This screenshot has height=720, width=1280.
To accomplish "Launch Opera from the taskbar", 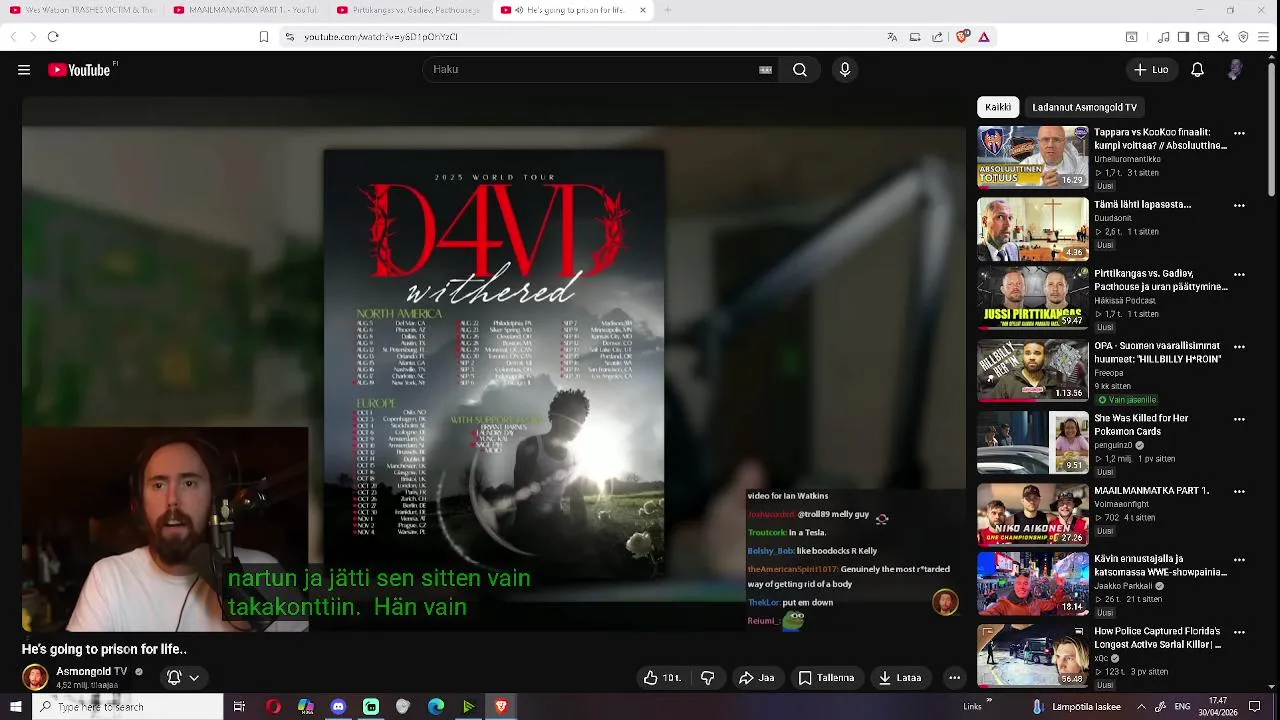I will 273,707.
